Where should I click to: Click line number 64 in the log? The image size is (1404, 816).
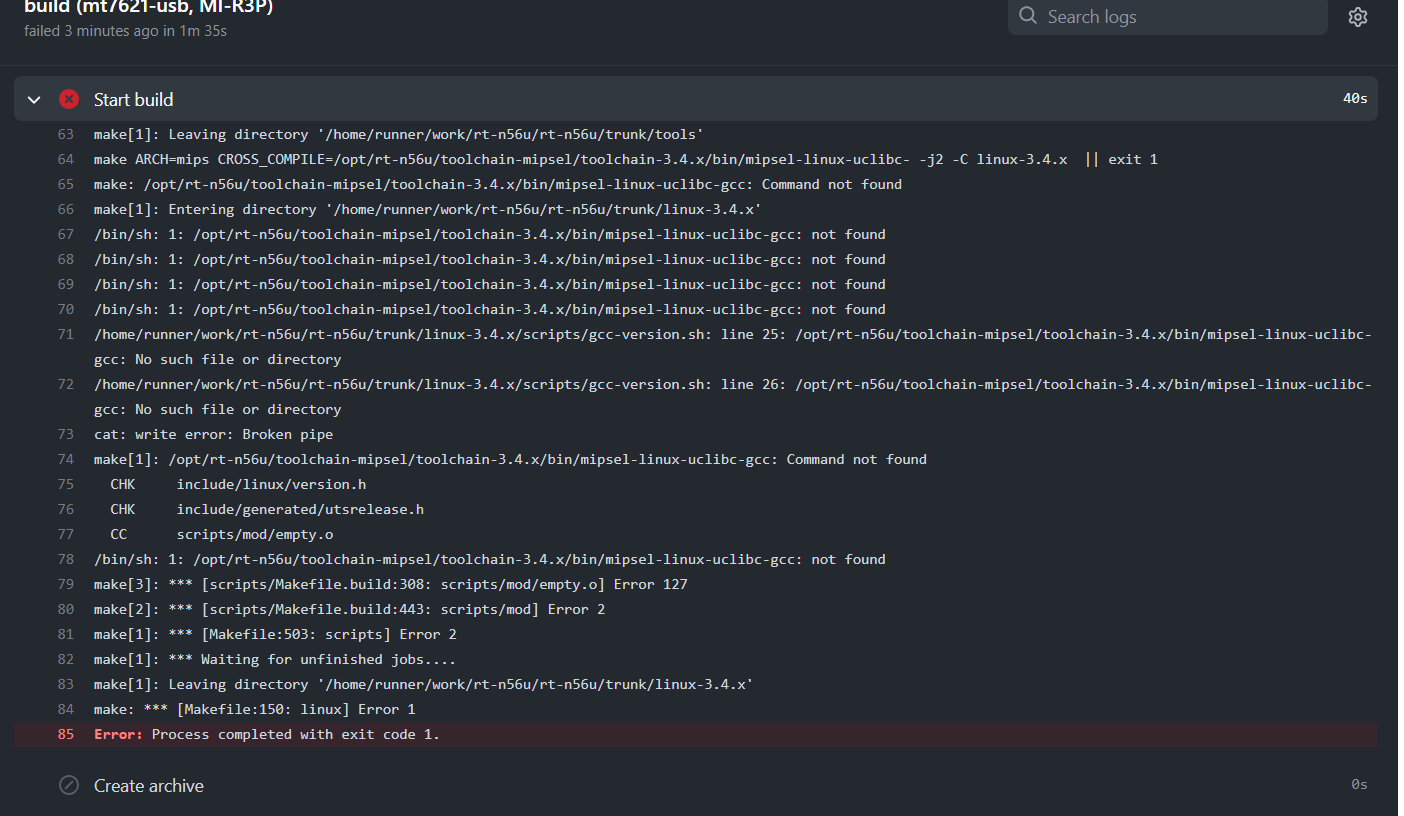click(x=65, y=158)
